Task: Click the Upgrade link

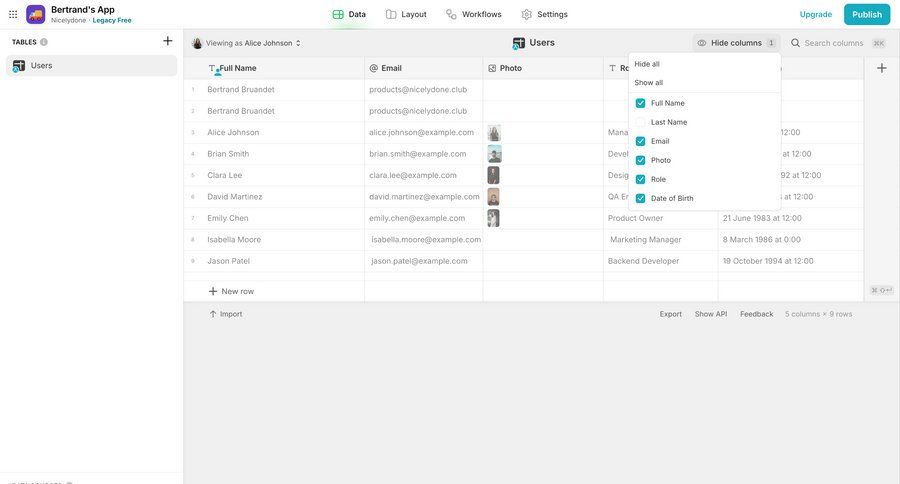Action: point(816,14)
